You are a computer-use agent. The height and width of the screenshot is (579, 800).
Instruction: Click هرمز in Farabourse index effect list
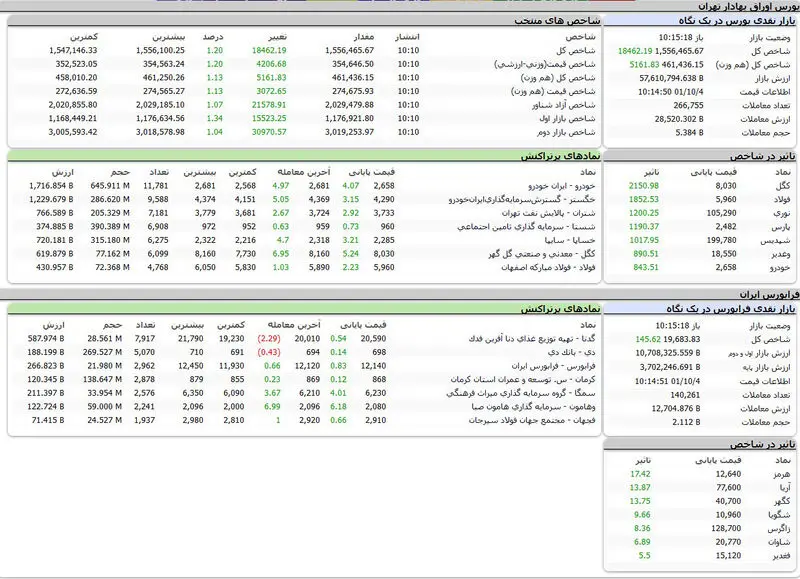(782, 474)
